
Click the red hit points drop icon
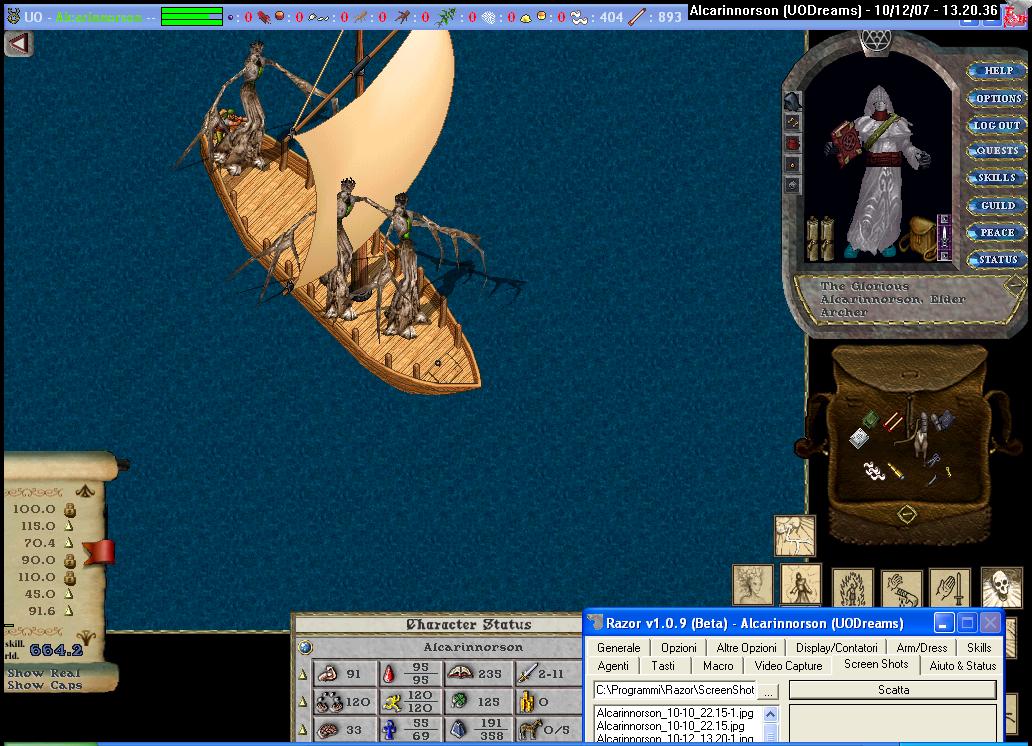[389, 674]
